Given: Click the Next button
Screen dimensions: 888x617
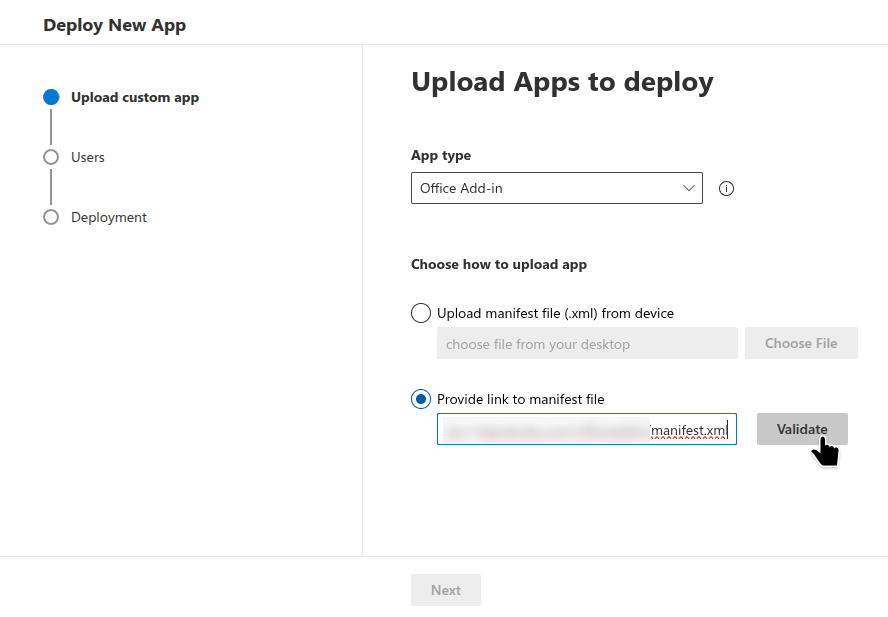Looking at the screenshot, I should point(446,590).
